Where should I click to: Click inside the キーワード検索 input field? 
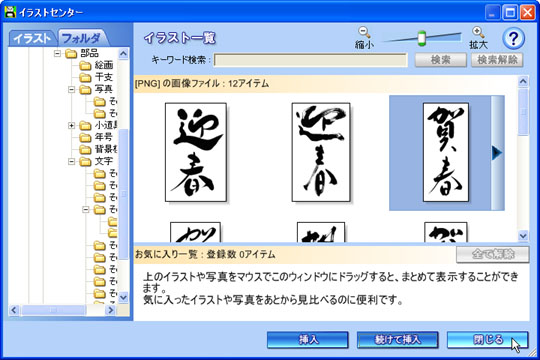coord(310,60)
